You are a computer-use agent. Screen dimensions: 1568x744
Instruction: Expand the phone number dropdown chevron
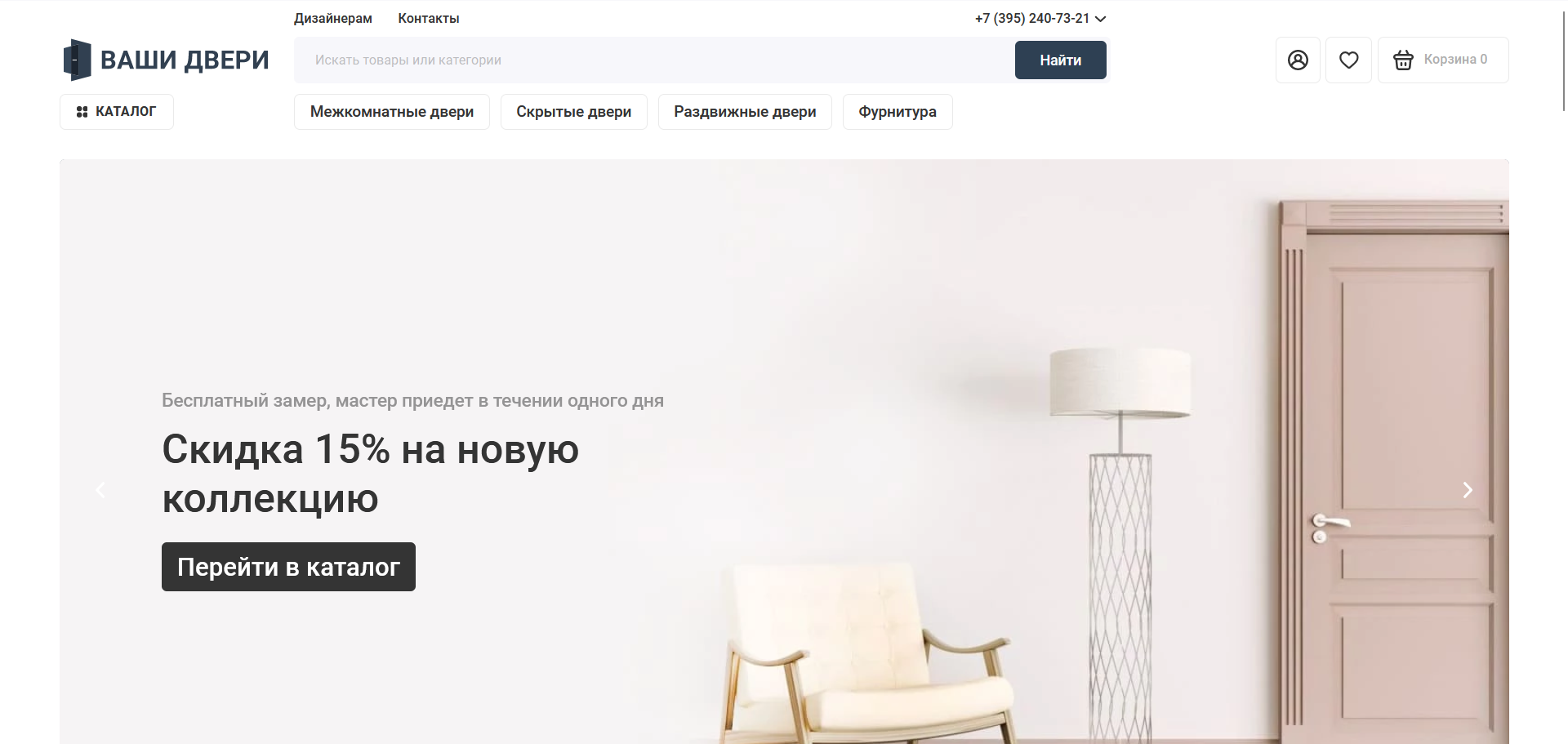click(1101, 19)
